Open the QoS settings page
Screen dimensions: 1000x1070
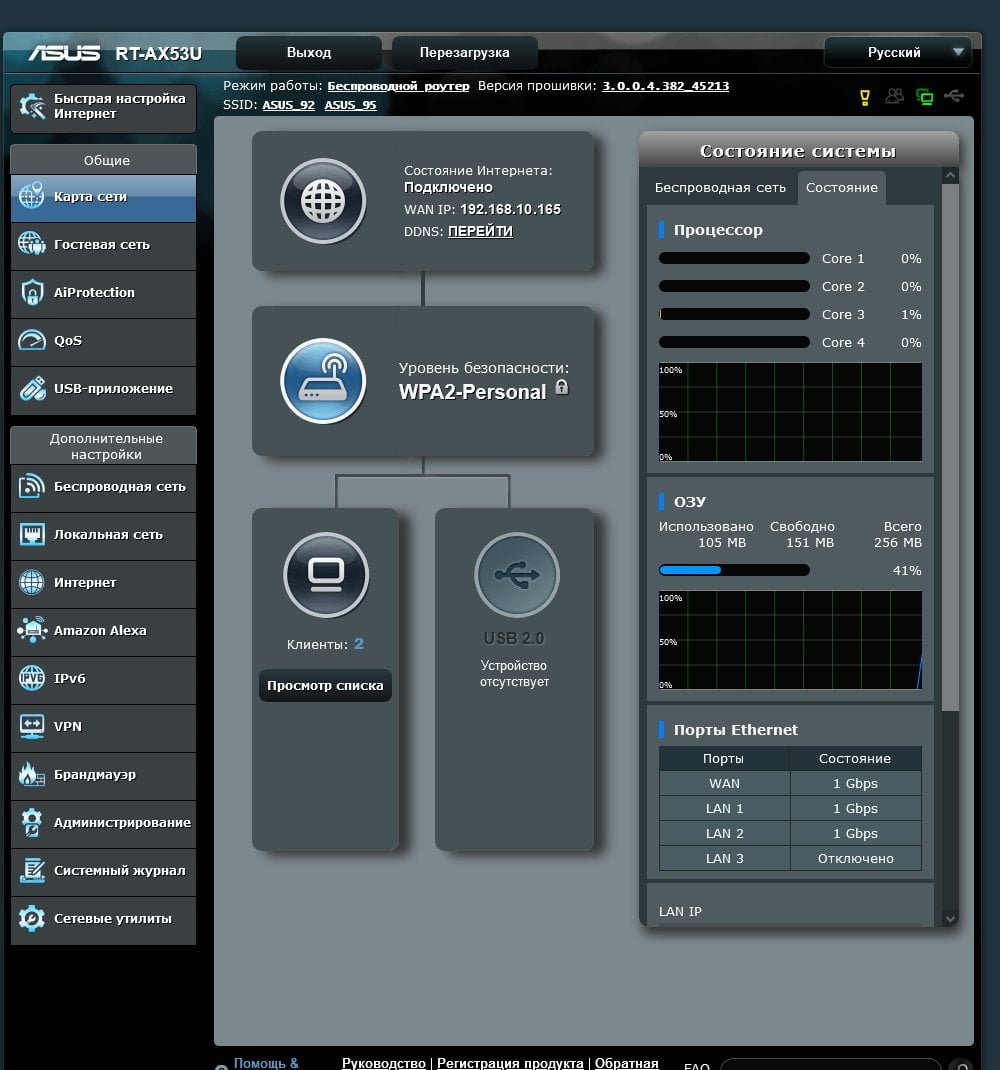(104, 341)
